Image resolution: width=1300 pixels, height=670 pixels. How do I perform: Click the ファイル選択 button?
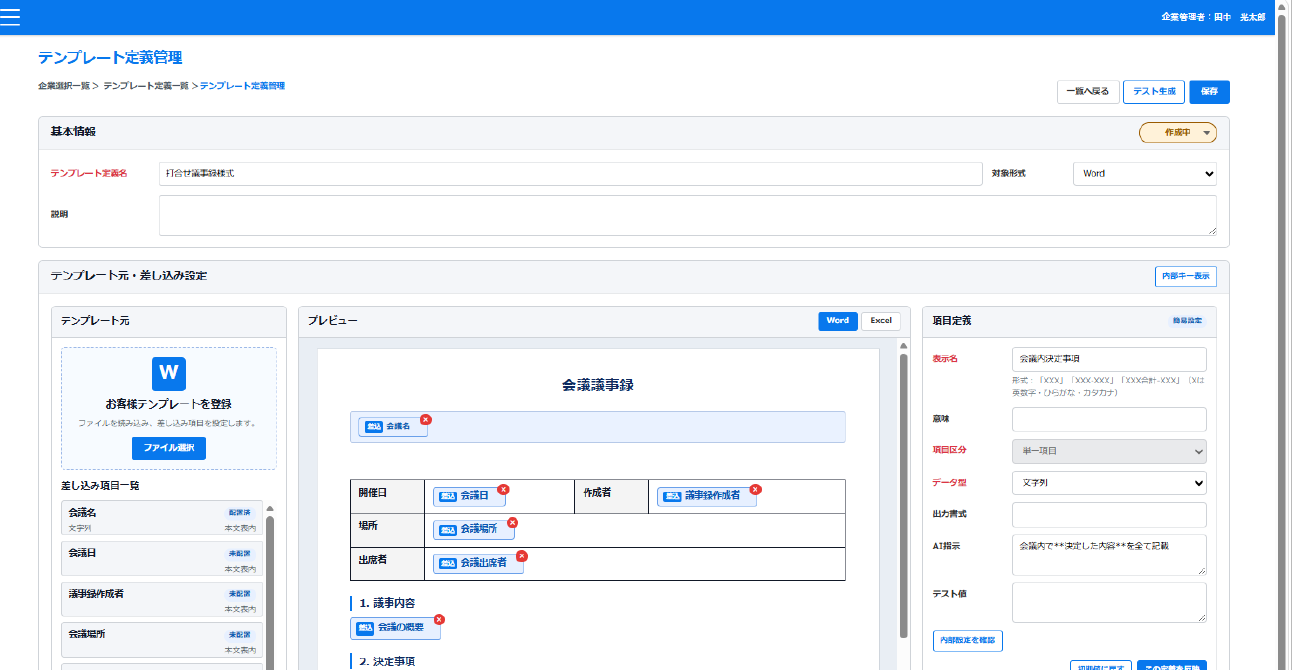click(168, 448)
